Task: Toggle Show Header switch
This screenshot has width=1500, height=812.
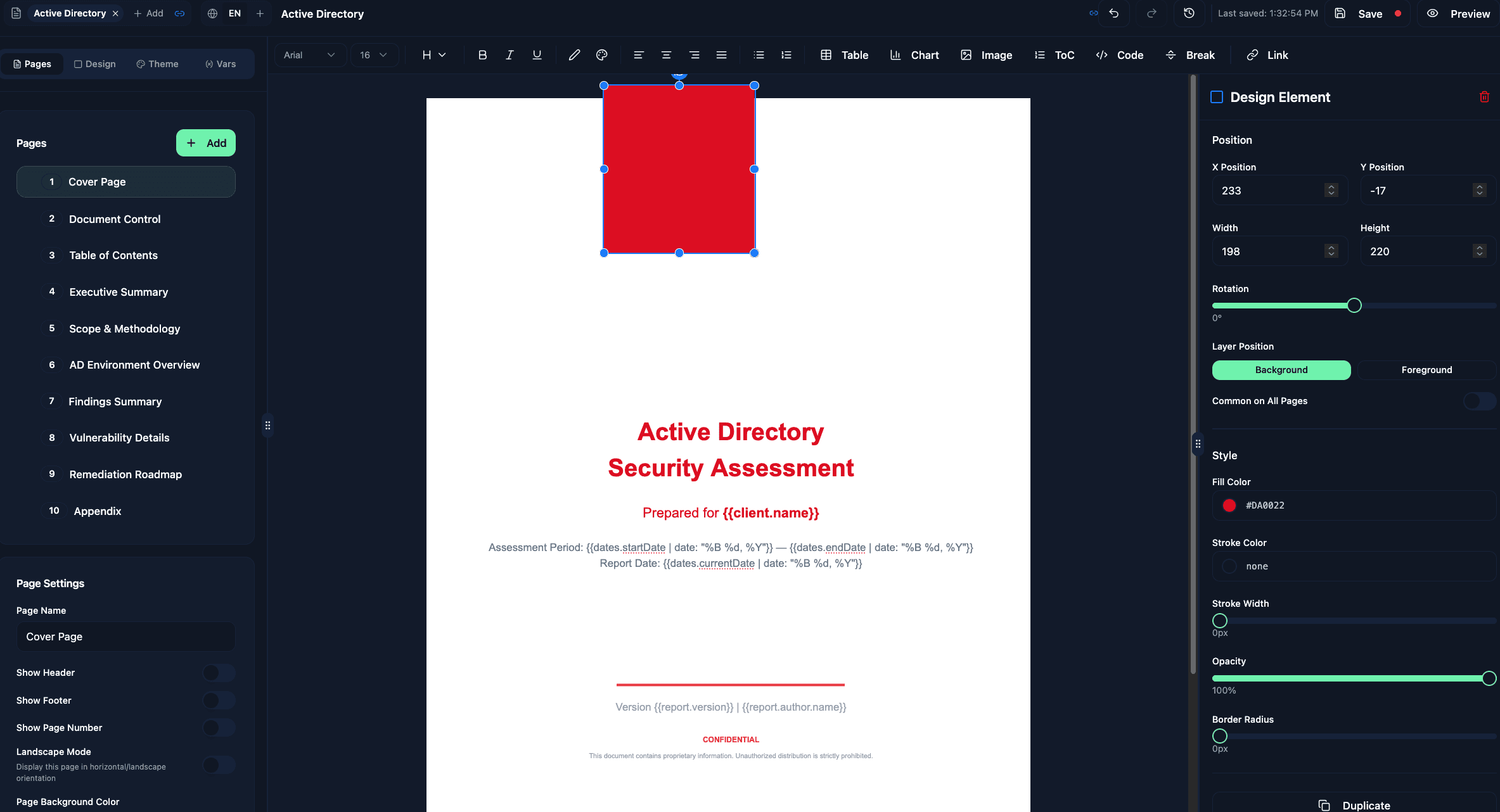Action: pos(219,673)
